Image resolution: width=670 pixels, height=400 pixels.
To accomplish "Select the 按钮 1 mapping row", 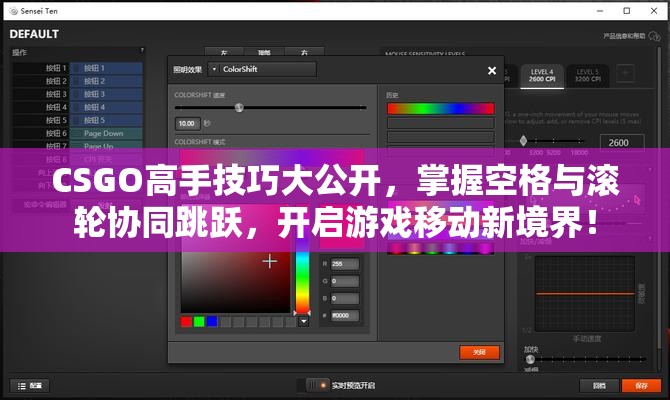I will (x=77, y=68).
